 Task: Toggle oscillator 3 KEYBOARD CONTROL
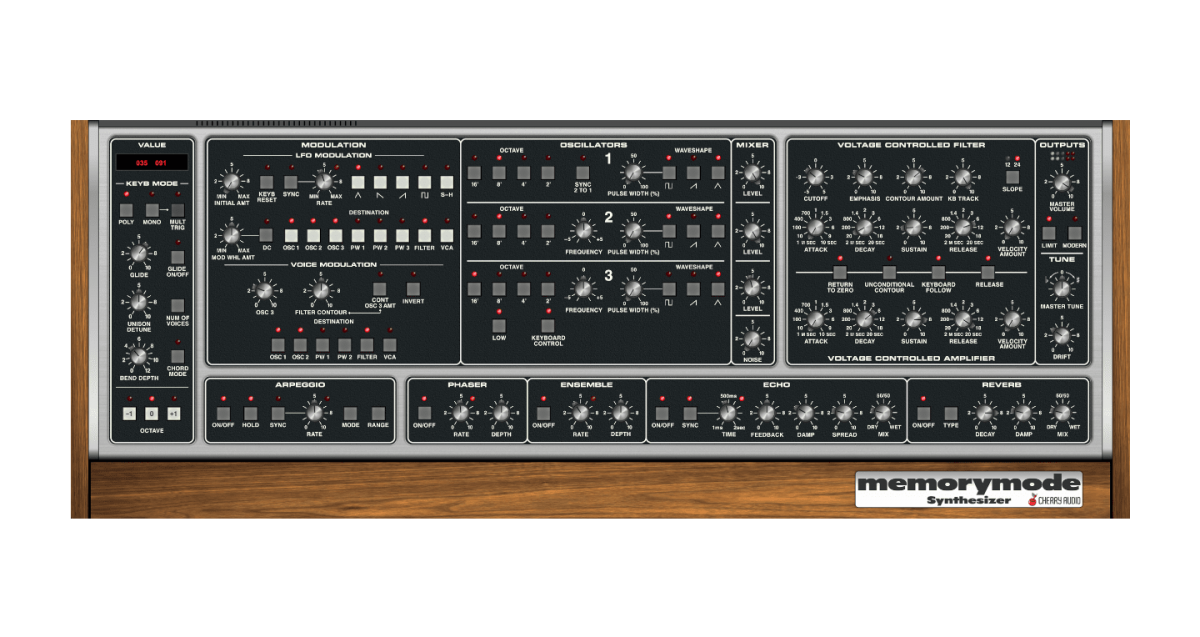[548, 325]
